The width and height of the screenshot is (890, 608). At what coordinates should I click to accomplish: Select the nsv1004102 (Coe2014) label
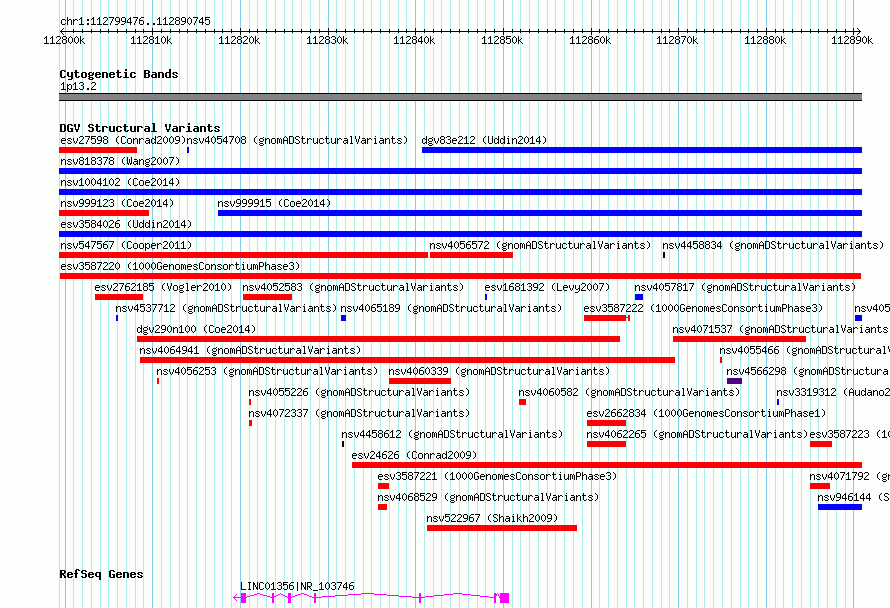pos(120,182)
